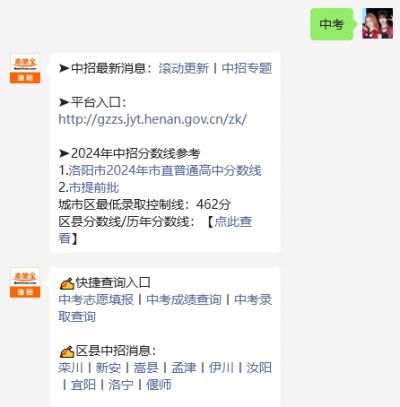Open 中考志愿填报 quick entry
Image resolution: width=400 pixels, height=407 pixels.
coord(96,299)
